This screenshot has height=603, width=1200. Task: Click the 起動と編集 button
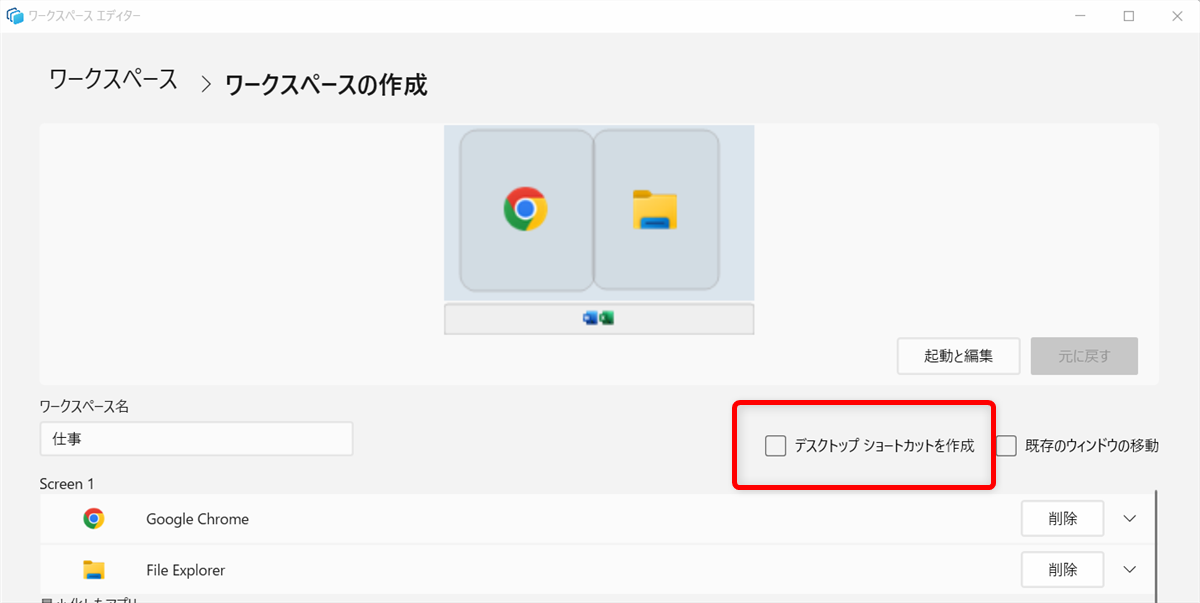coord(958,356)
